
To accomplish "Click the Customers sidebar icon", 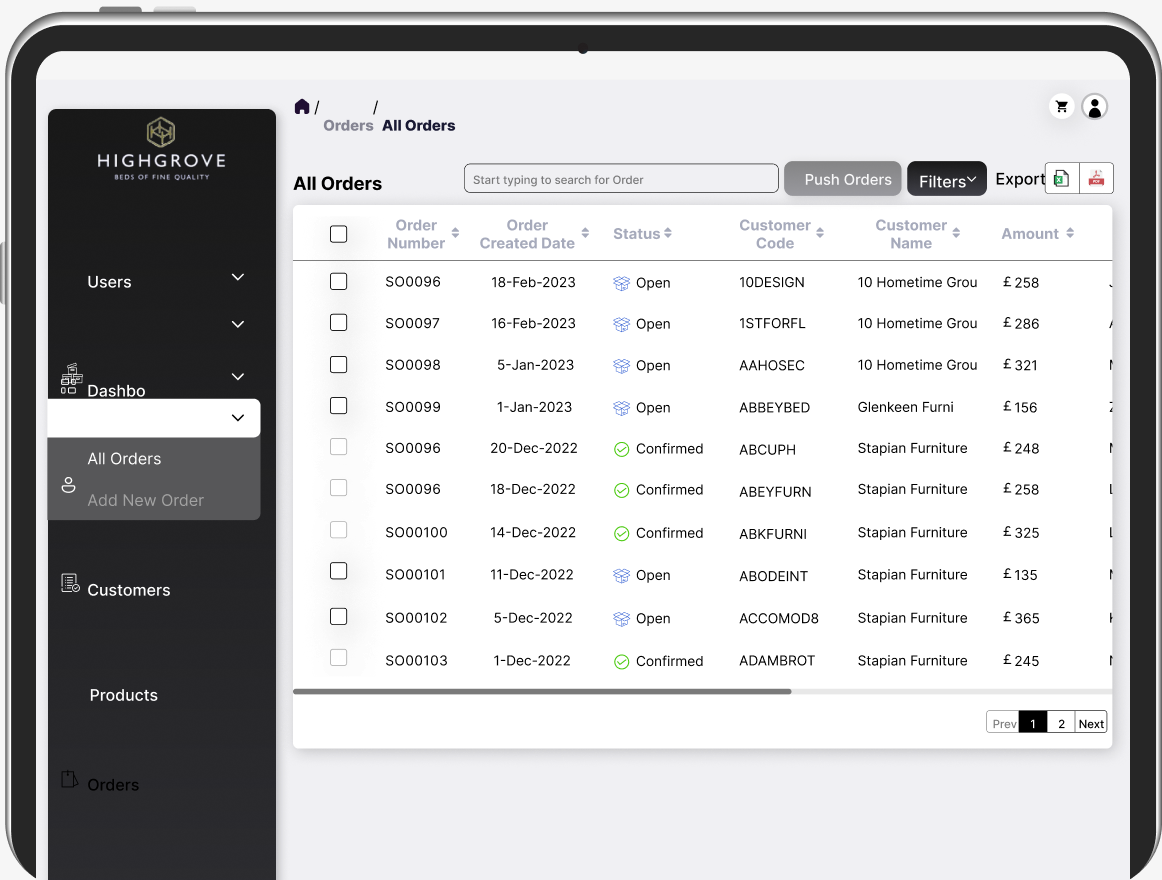I will point(70,583).
